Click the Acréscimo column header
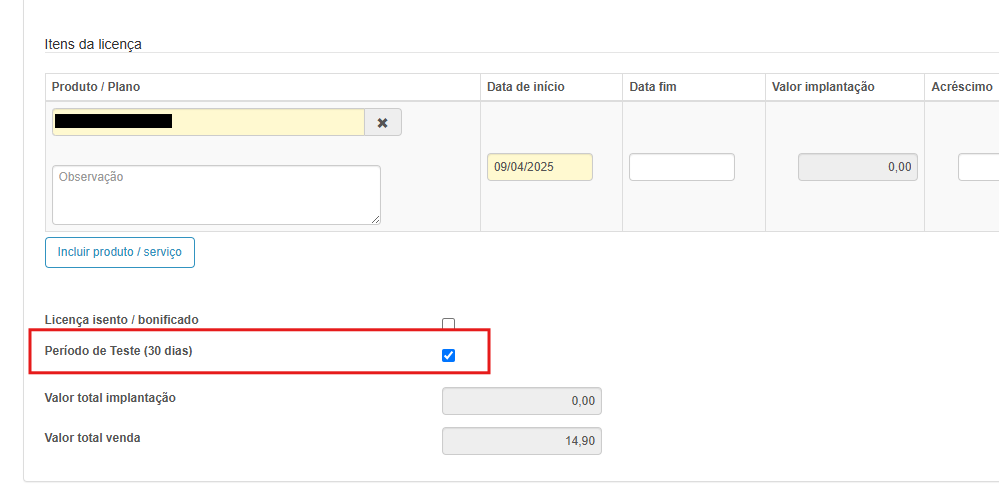 click(961, 87)
